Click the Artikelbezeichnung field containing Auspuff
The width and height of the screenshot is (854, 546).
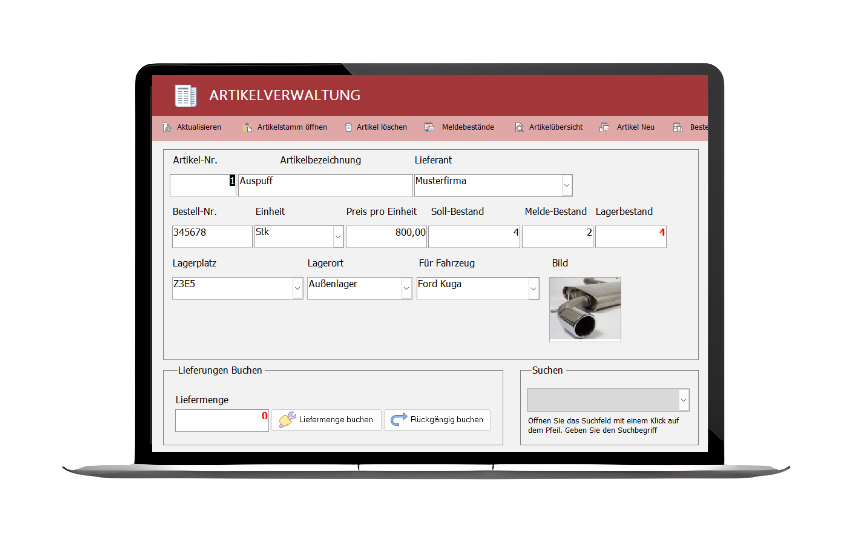pos(324,186)
